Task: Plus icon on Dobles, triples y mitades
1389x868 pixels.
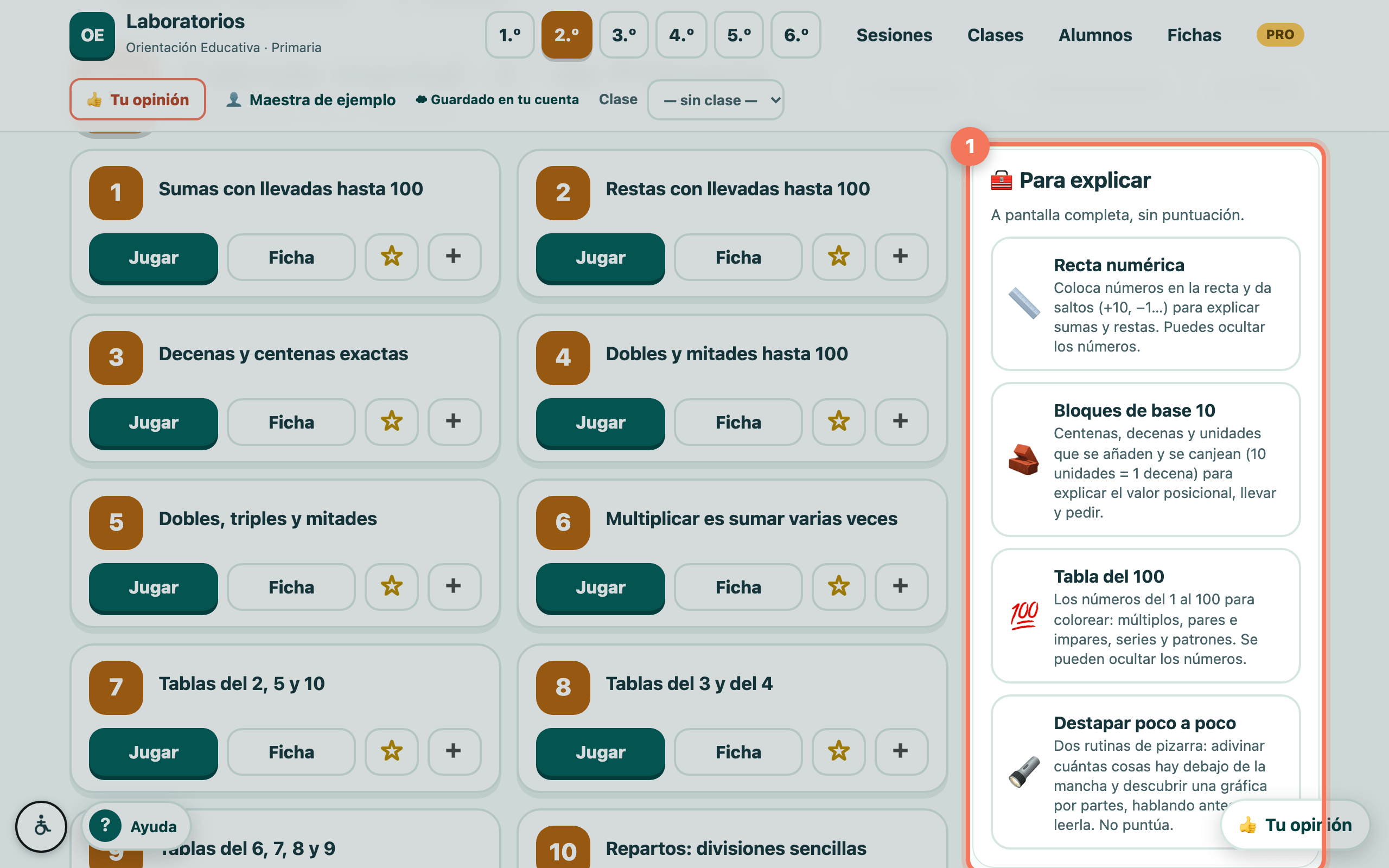Action: pyautogui.click(x=454, y=586)
